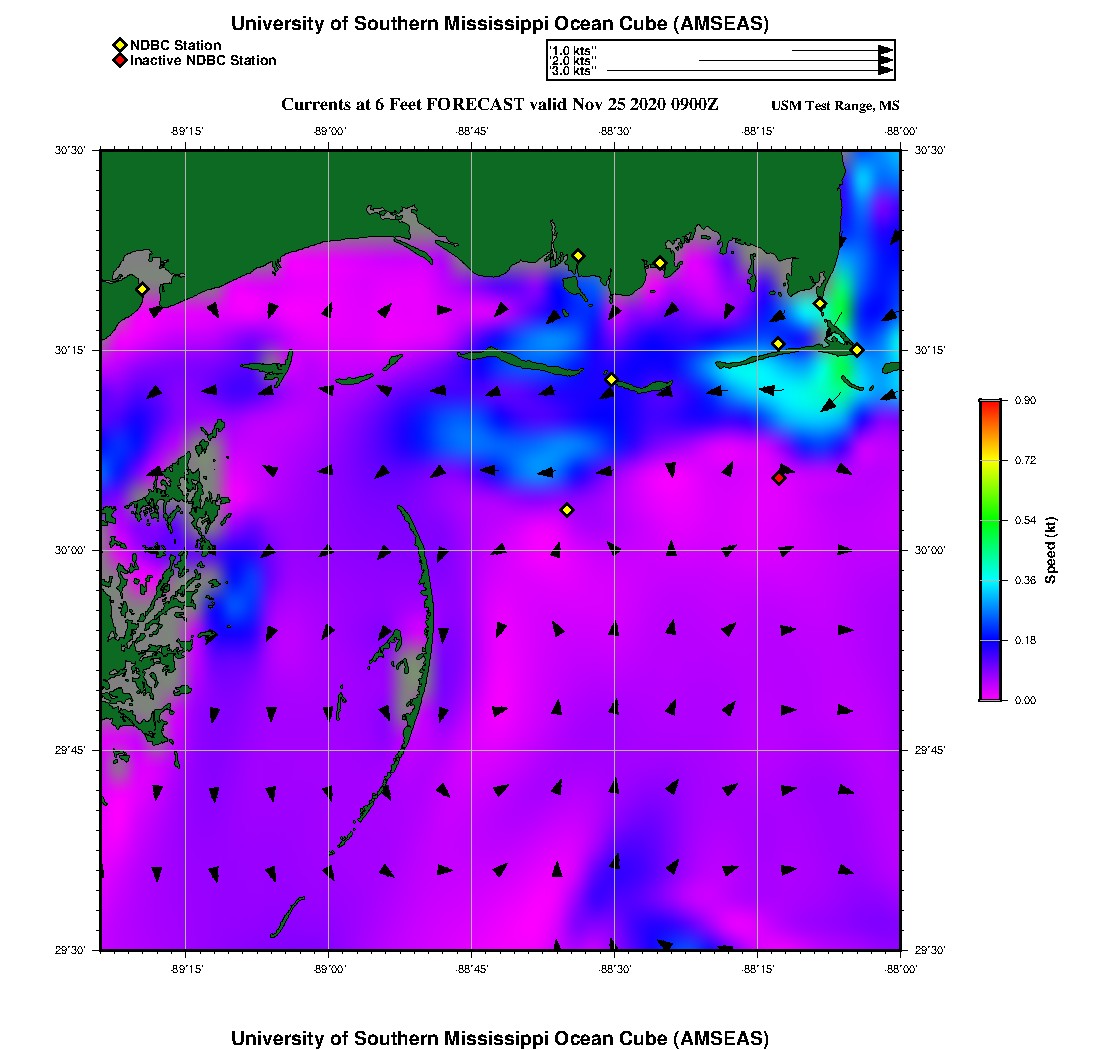Select the red inactive station marker on map
This screenshot has height=1050, width=1100.
(x=779, y=478)
